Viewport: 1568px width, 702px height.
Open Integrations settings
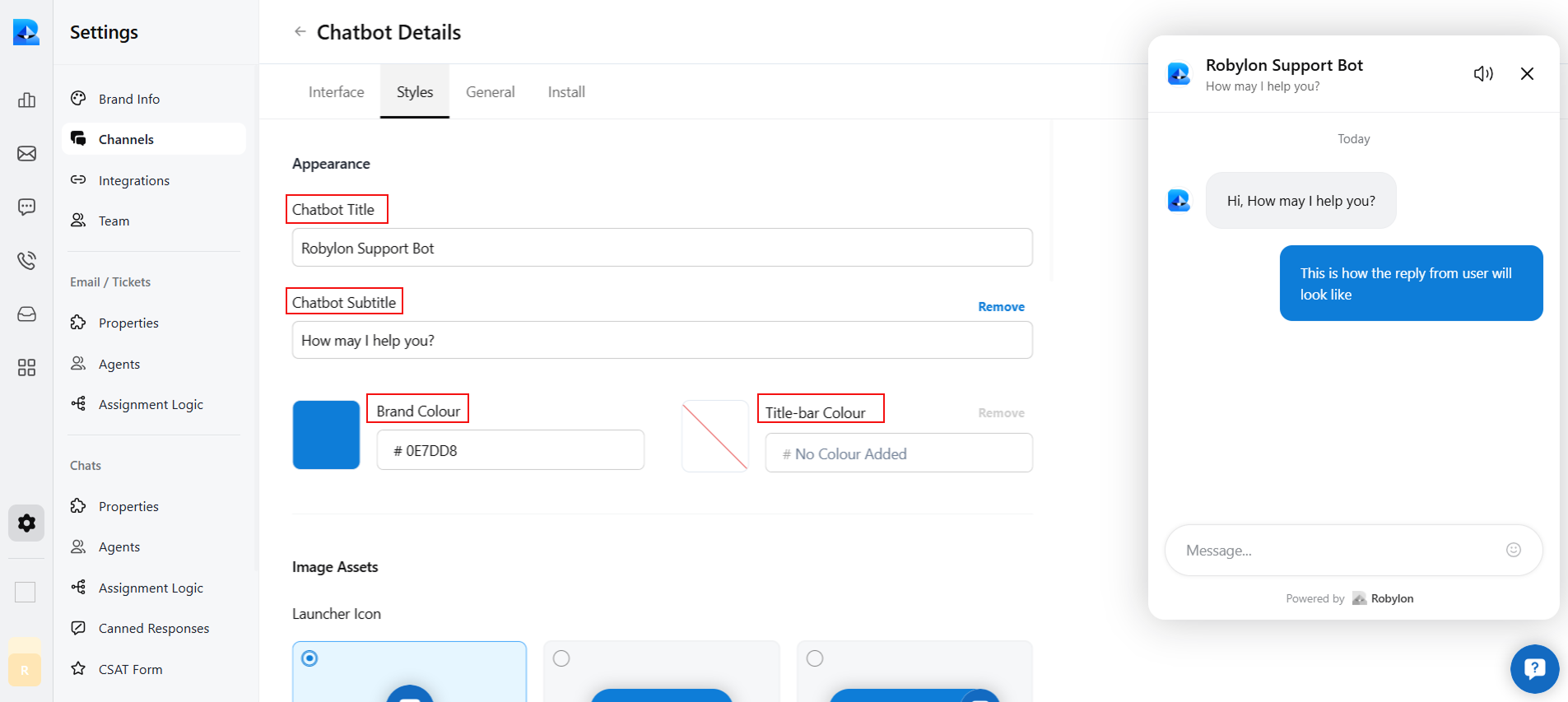154,180
